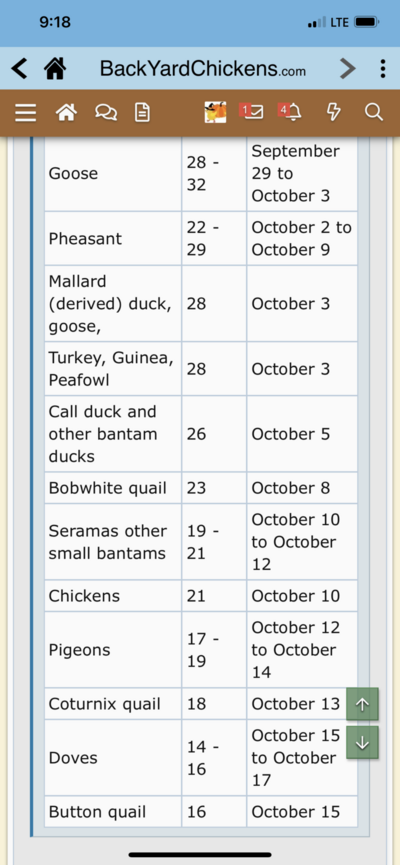Open the hamburger navigation menu

[x=25, y=113]
